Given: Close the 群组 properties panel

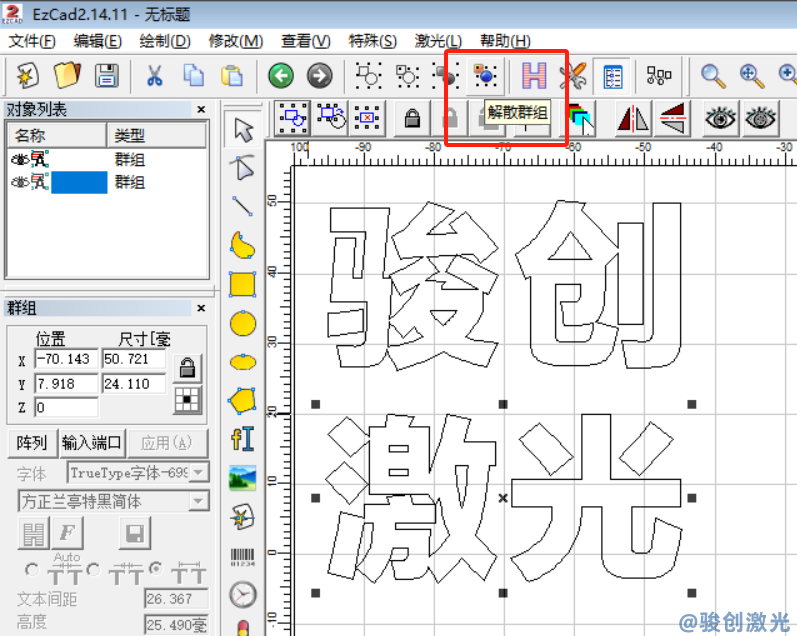Looking at the screenshot, I should pos(201,308).
